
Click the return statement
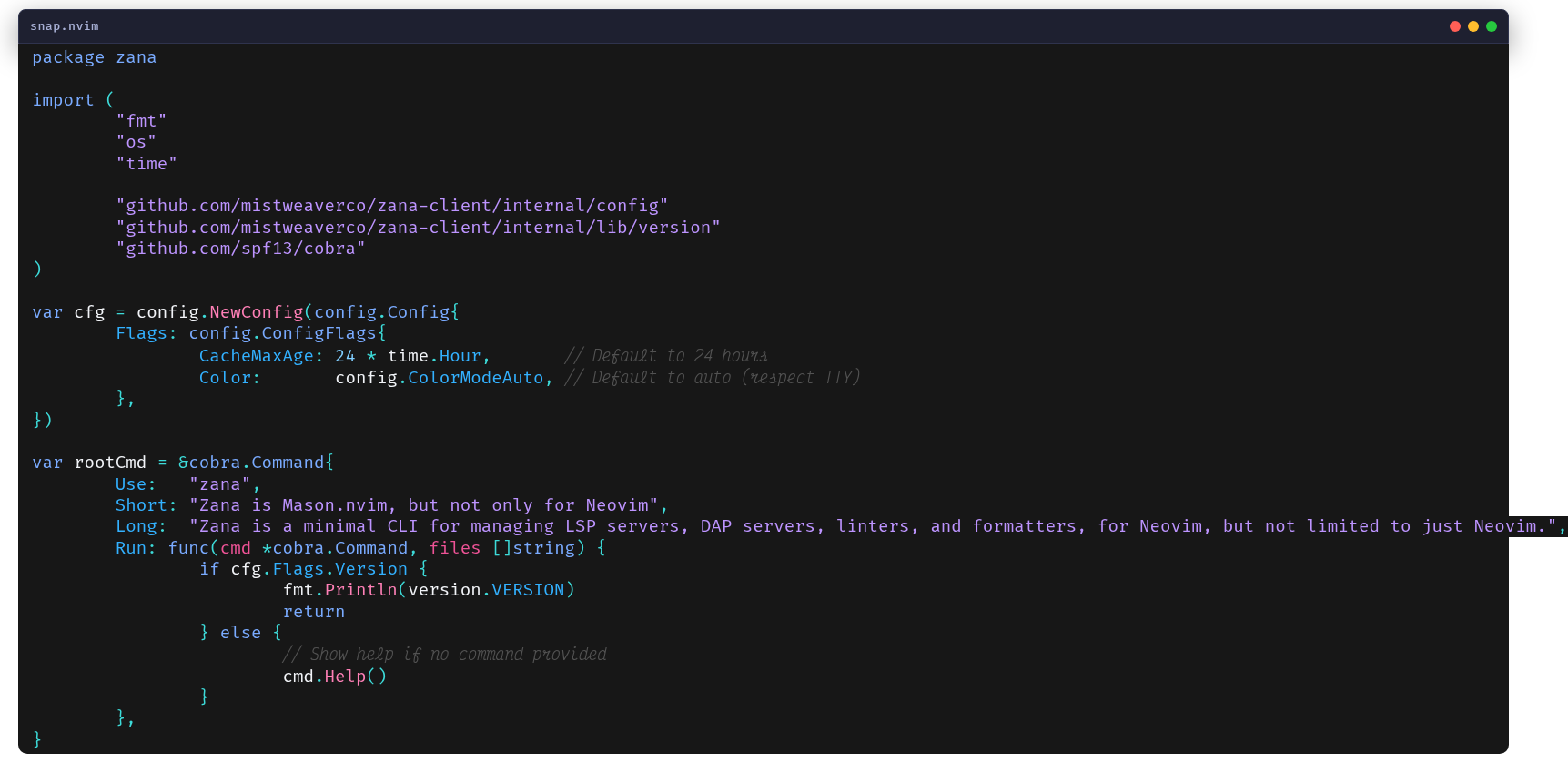pos(313,612)
